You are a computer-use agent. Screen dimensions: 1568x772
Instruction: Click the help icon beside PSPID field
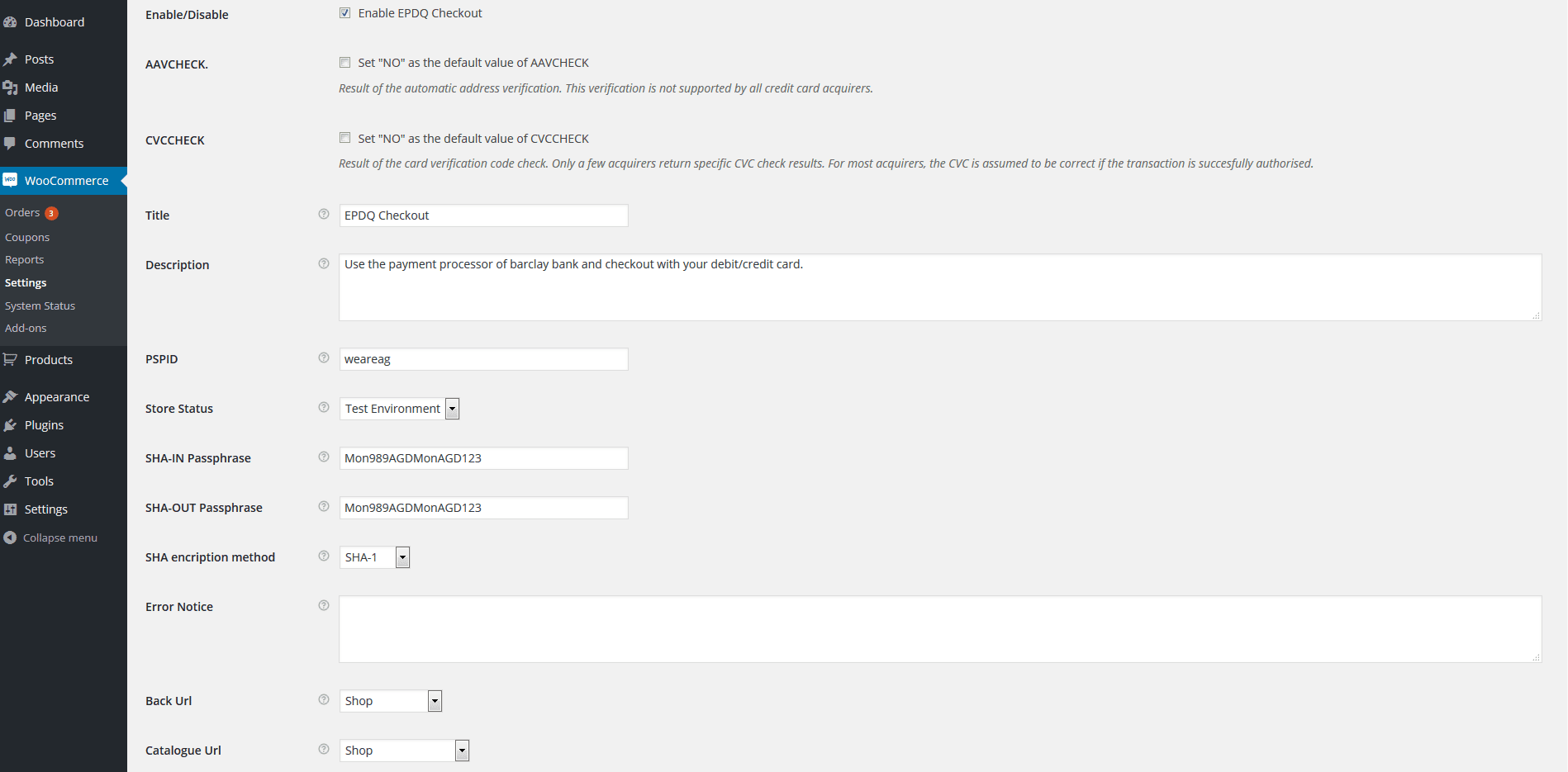324,358
